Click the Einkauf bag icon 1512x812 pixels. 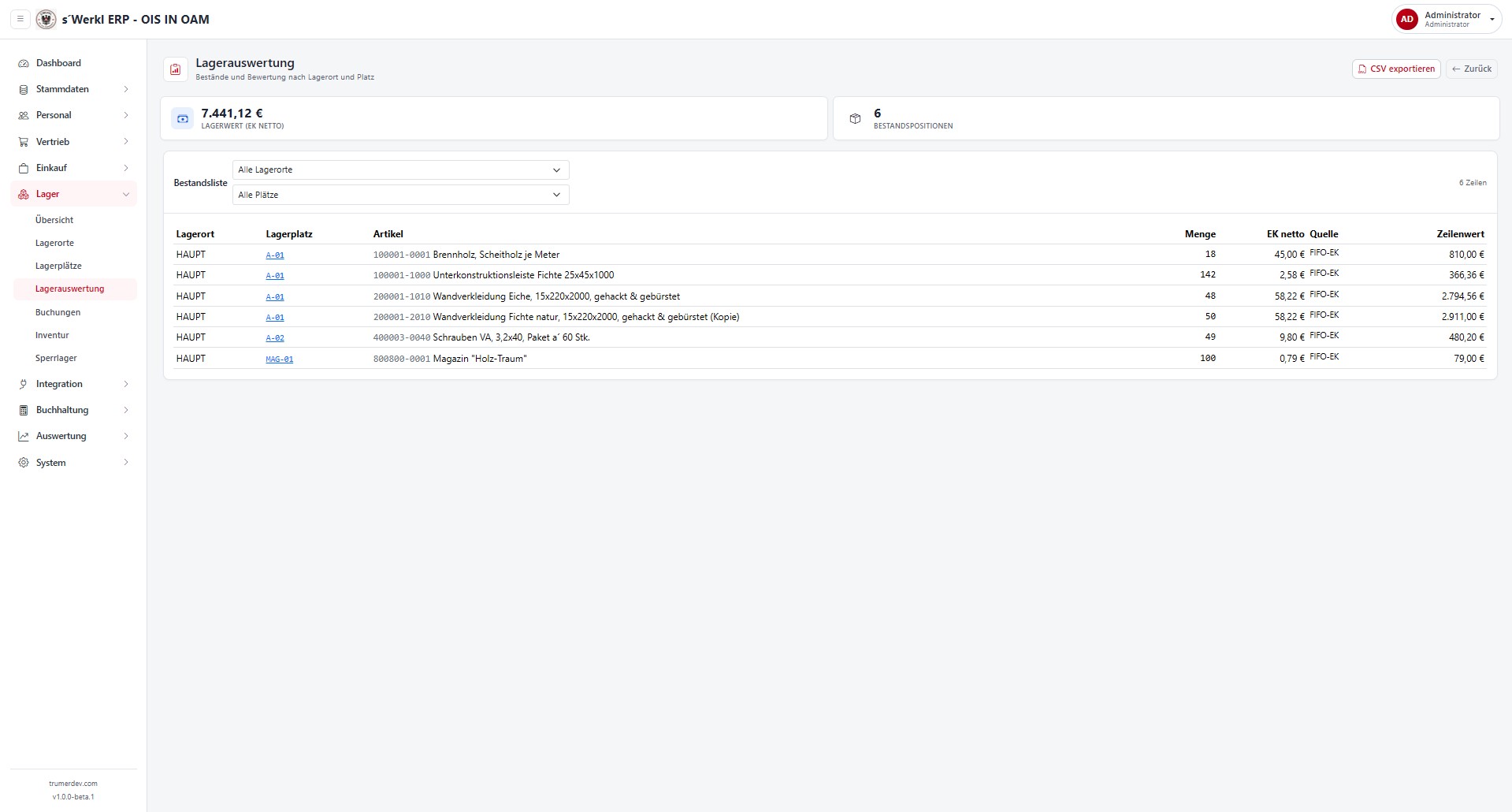(x=24, y=168)
